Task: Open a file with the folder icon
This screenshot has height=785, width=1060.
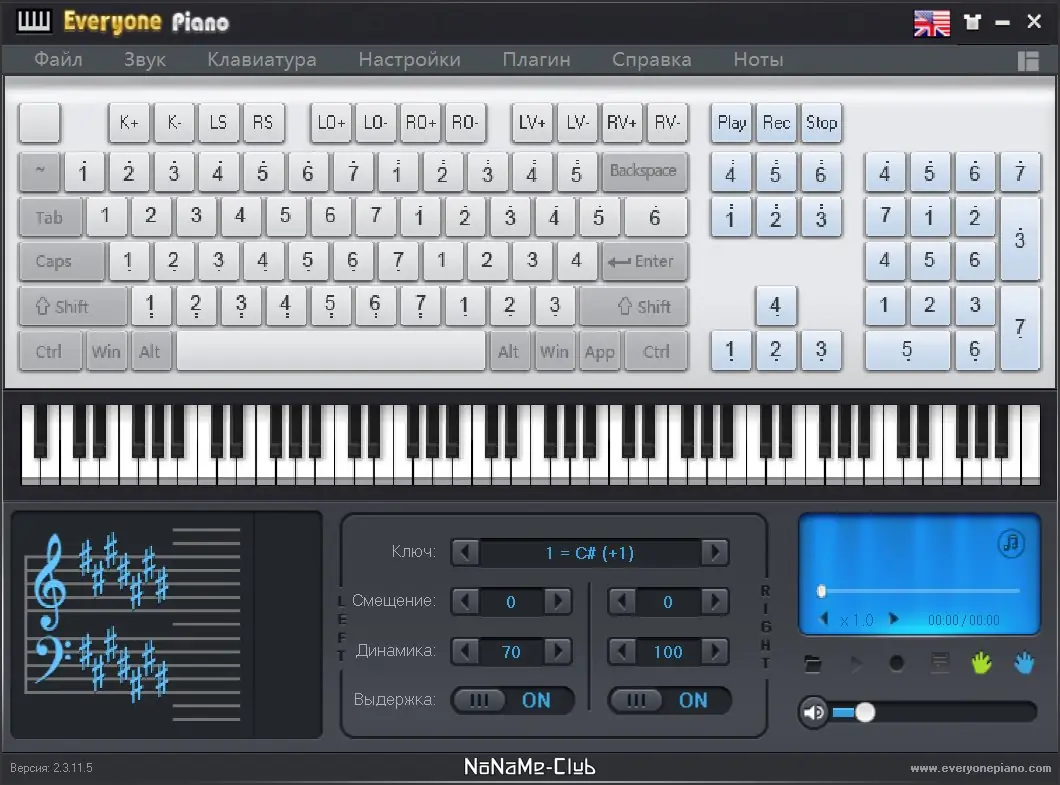Action: 813,664
